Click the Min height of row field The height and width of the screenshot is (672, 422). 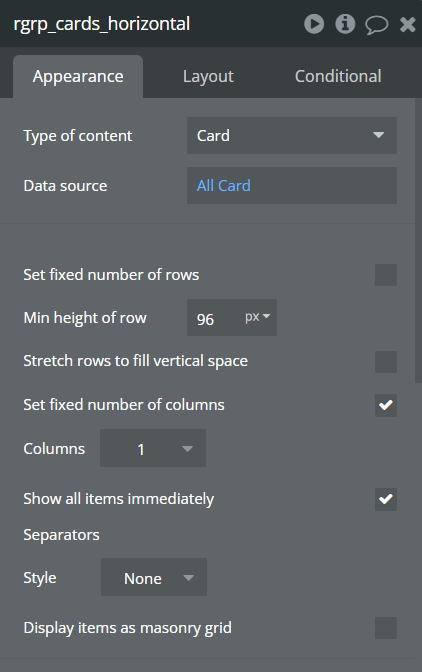(214, 318)
